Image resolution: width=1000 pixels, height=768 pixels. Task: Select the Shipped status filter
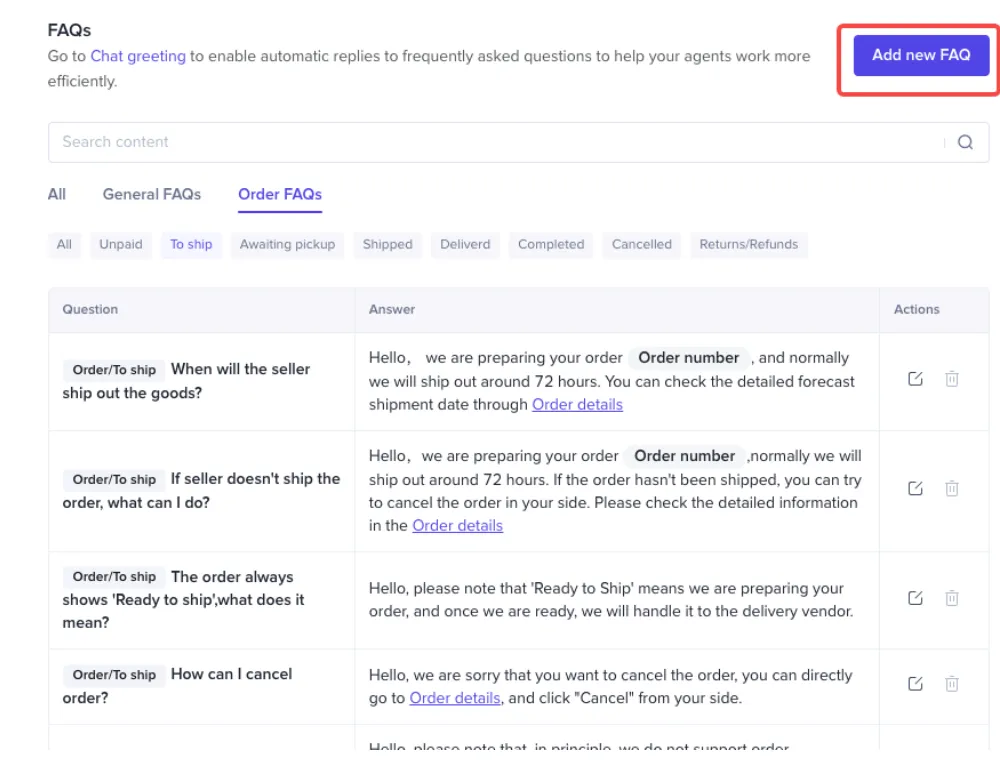click(x=387, y=244)
